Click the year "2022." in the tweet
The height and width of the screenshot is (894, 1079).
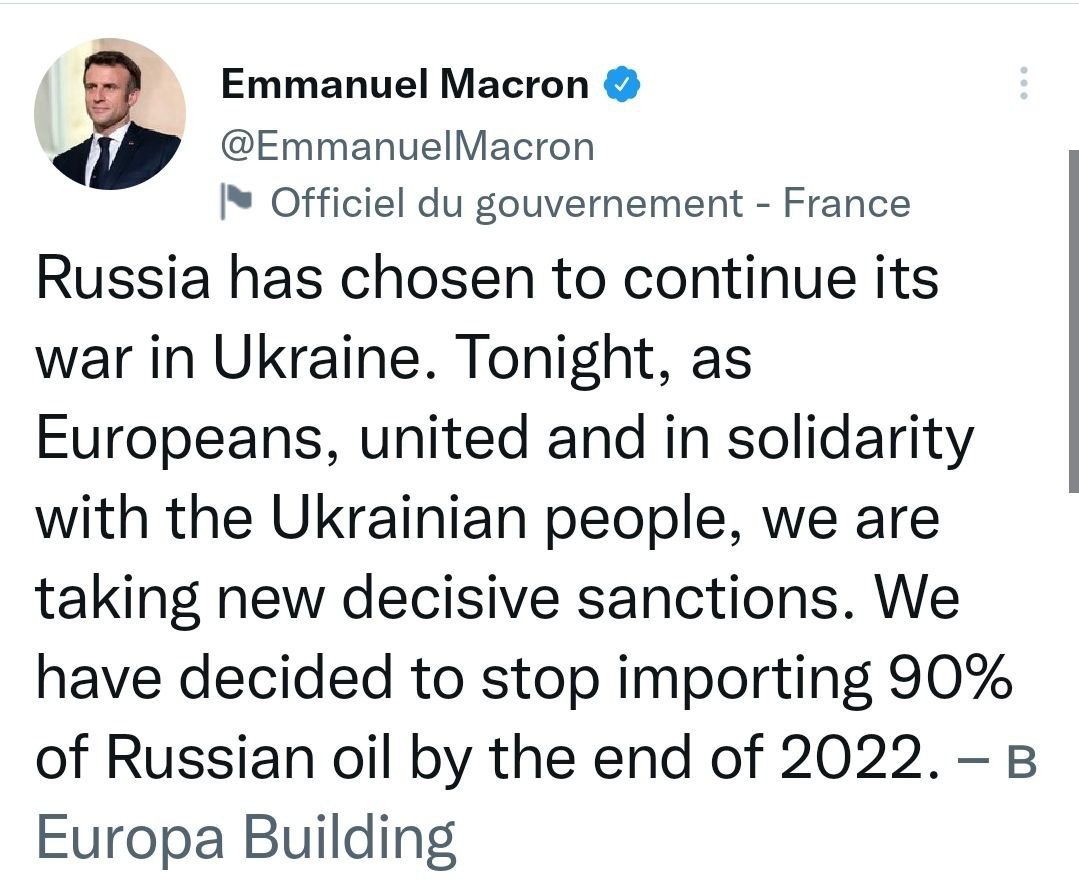pos(859,758)
